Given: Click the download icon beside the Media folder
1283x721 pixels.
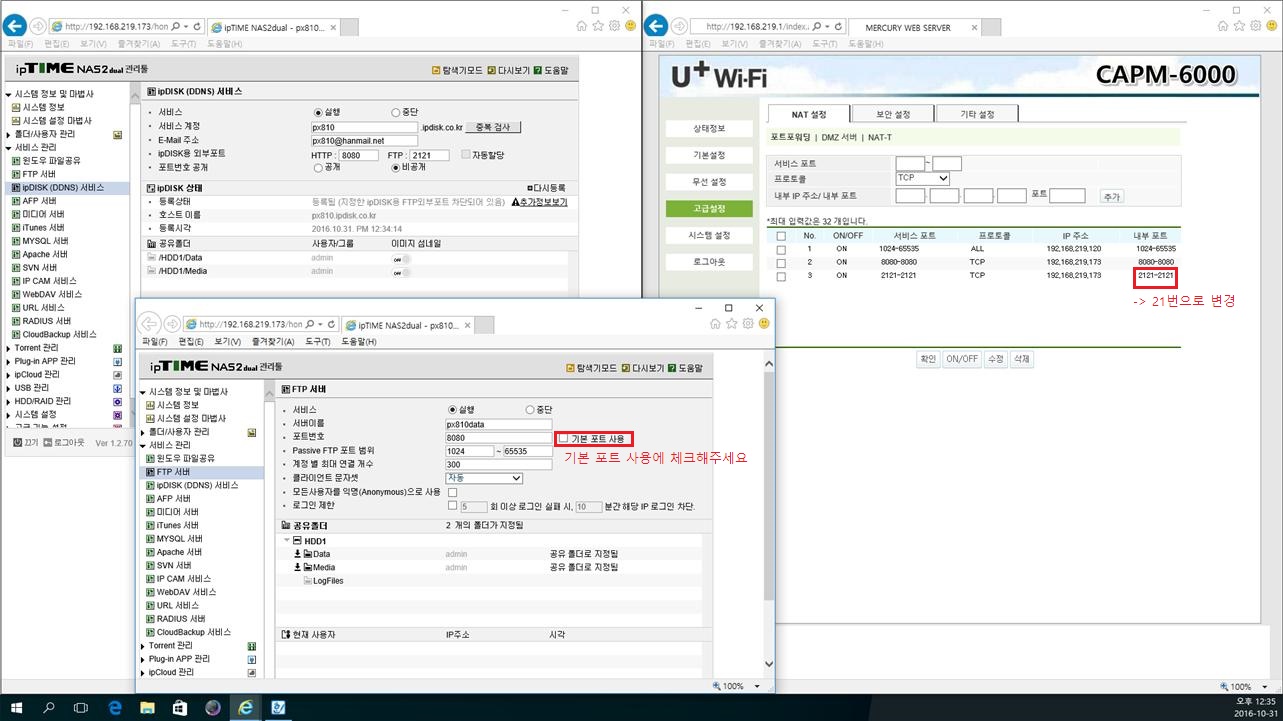Looking at the screenshot, I should (x=297, y=568).
